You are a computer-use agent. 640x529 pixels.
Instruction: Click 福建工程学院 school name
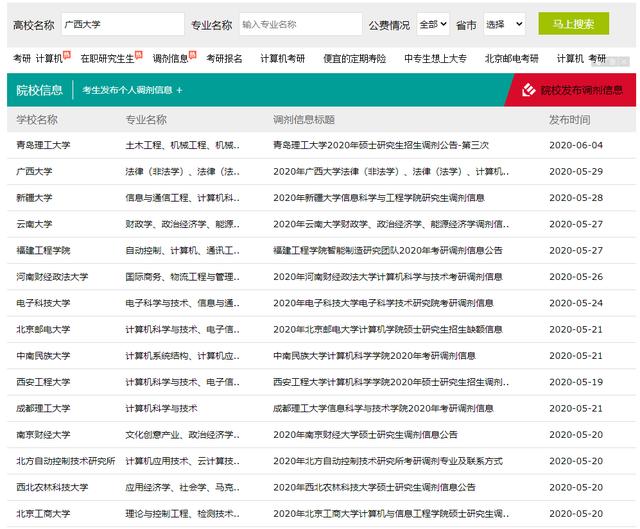(43, 250)
